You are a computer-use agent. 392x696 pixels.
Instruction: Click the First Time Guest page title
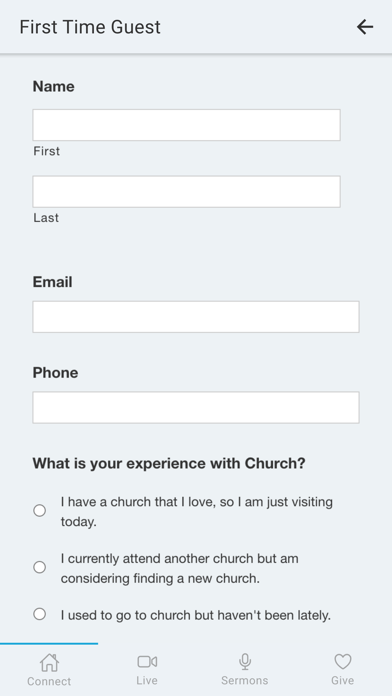coord(90,27)
